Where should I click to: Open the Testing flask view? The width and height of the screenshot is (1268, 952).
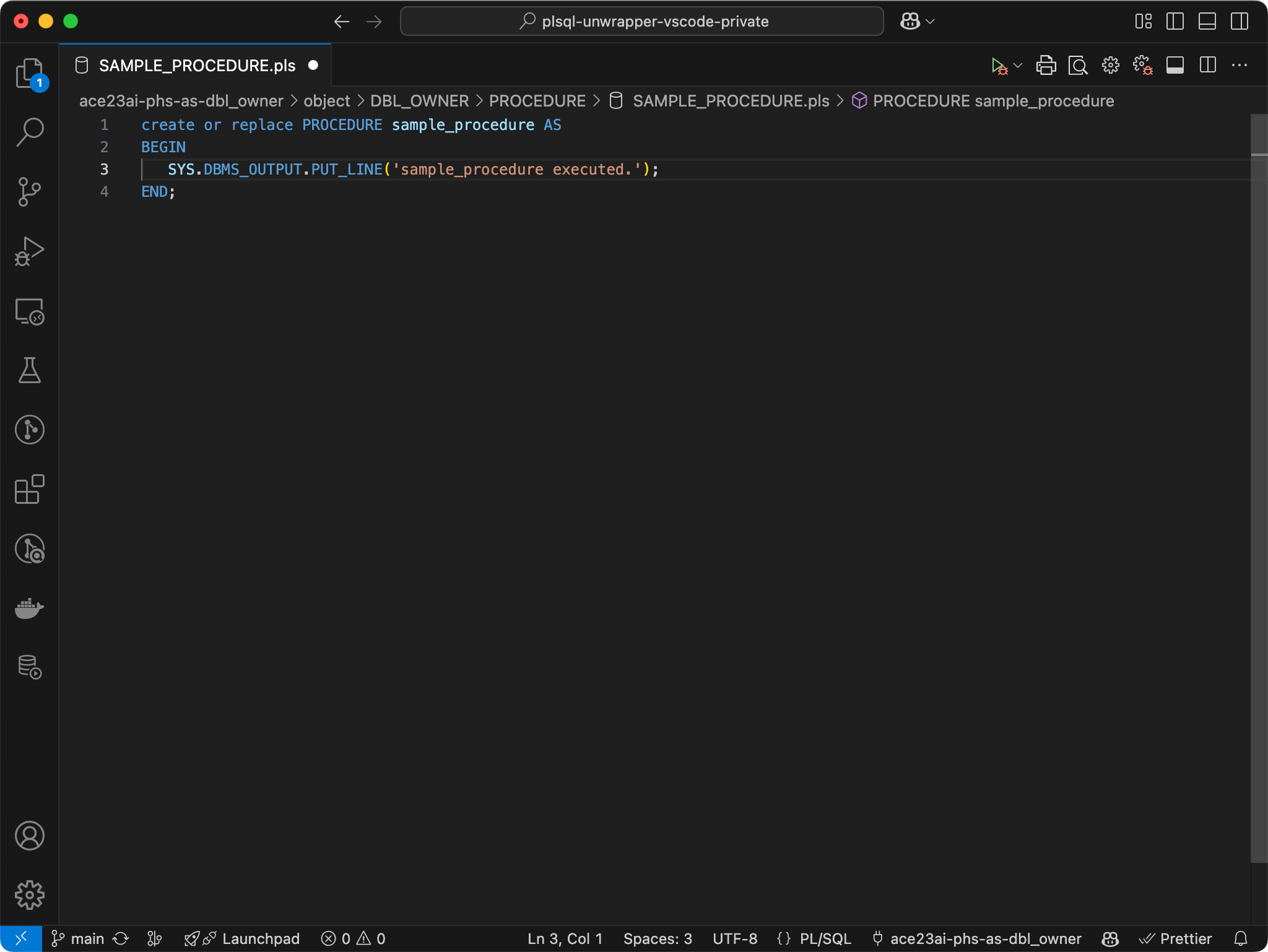29,370
